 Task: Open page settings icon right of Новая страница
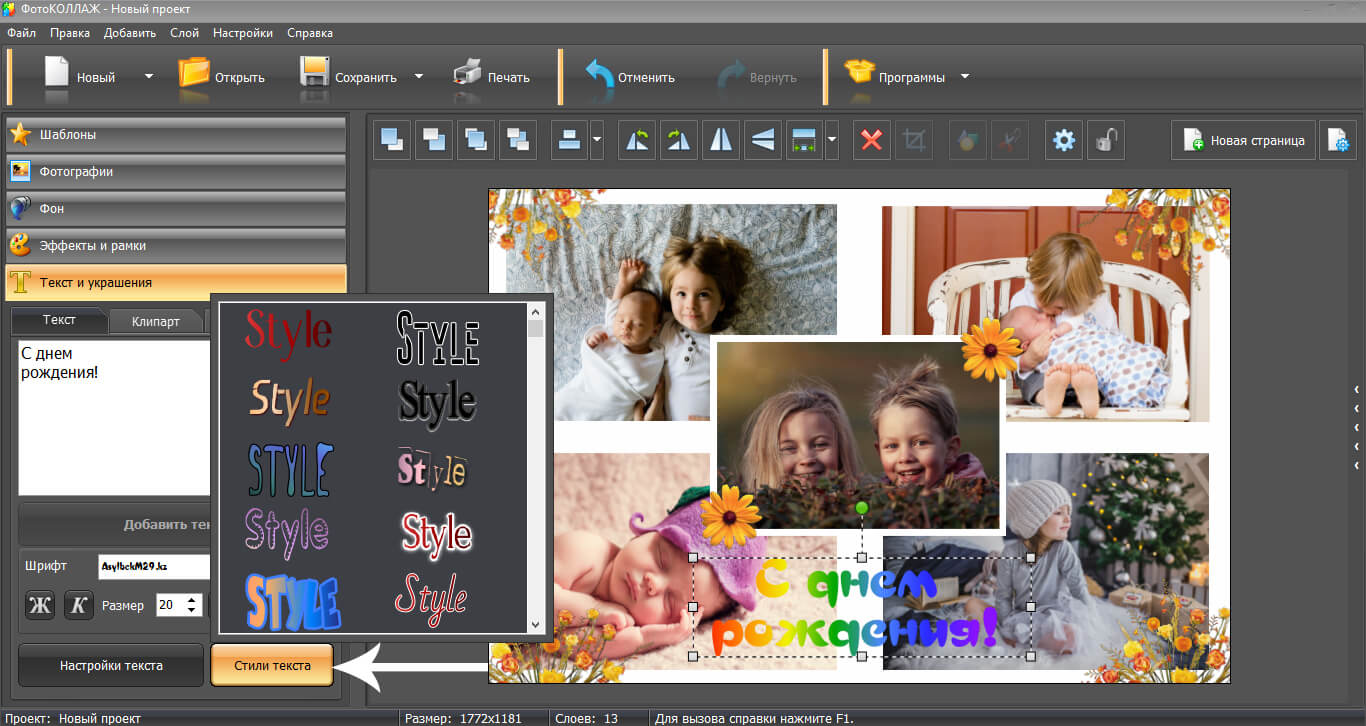click(x=1338, y=140)
